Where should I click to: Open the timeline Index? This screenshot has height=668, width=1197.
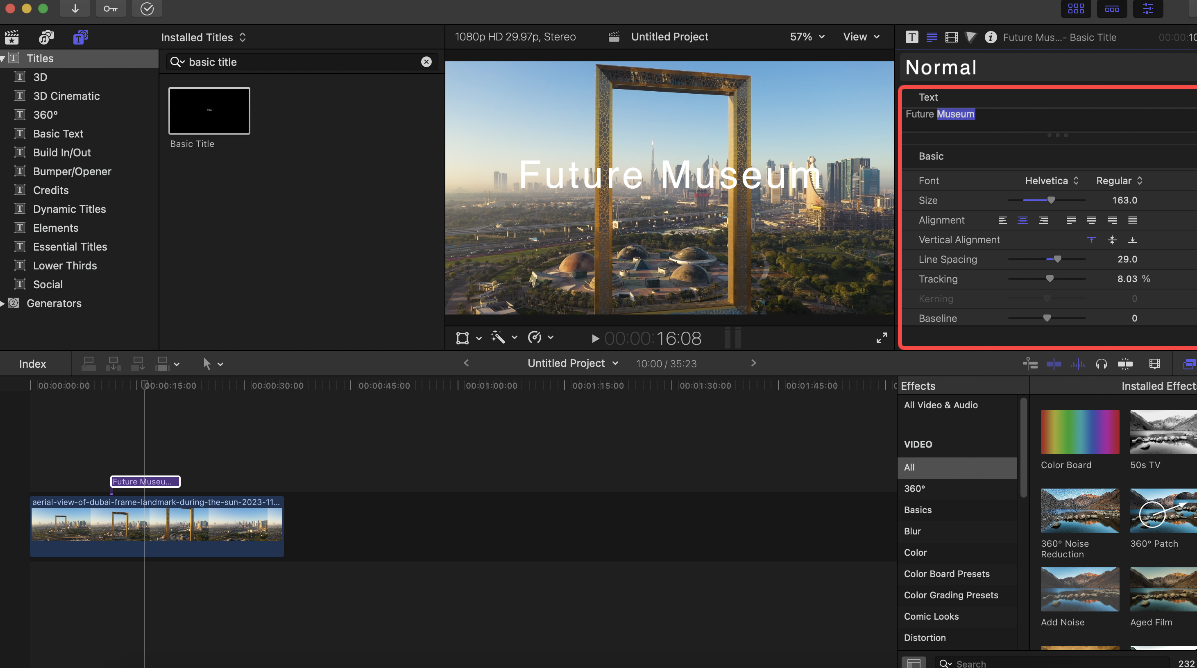coord(33,364)
